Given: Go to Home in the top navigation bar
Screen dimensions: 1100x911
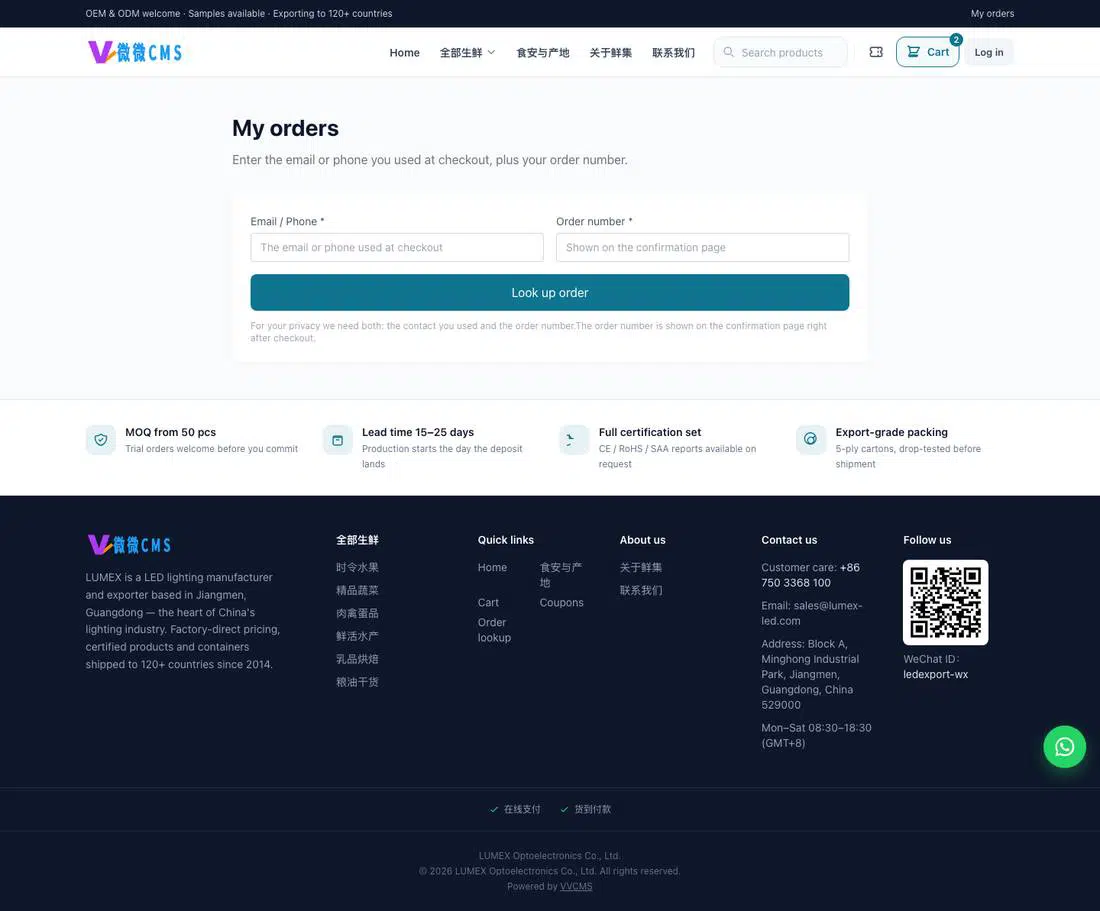Looking at the screenshot, I should point(405,53).
